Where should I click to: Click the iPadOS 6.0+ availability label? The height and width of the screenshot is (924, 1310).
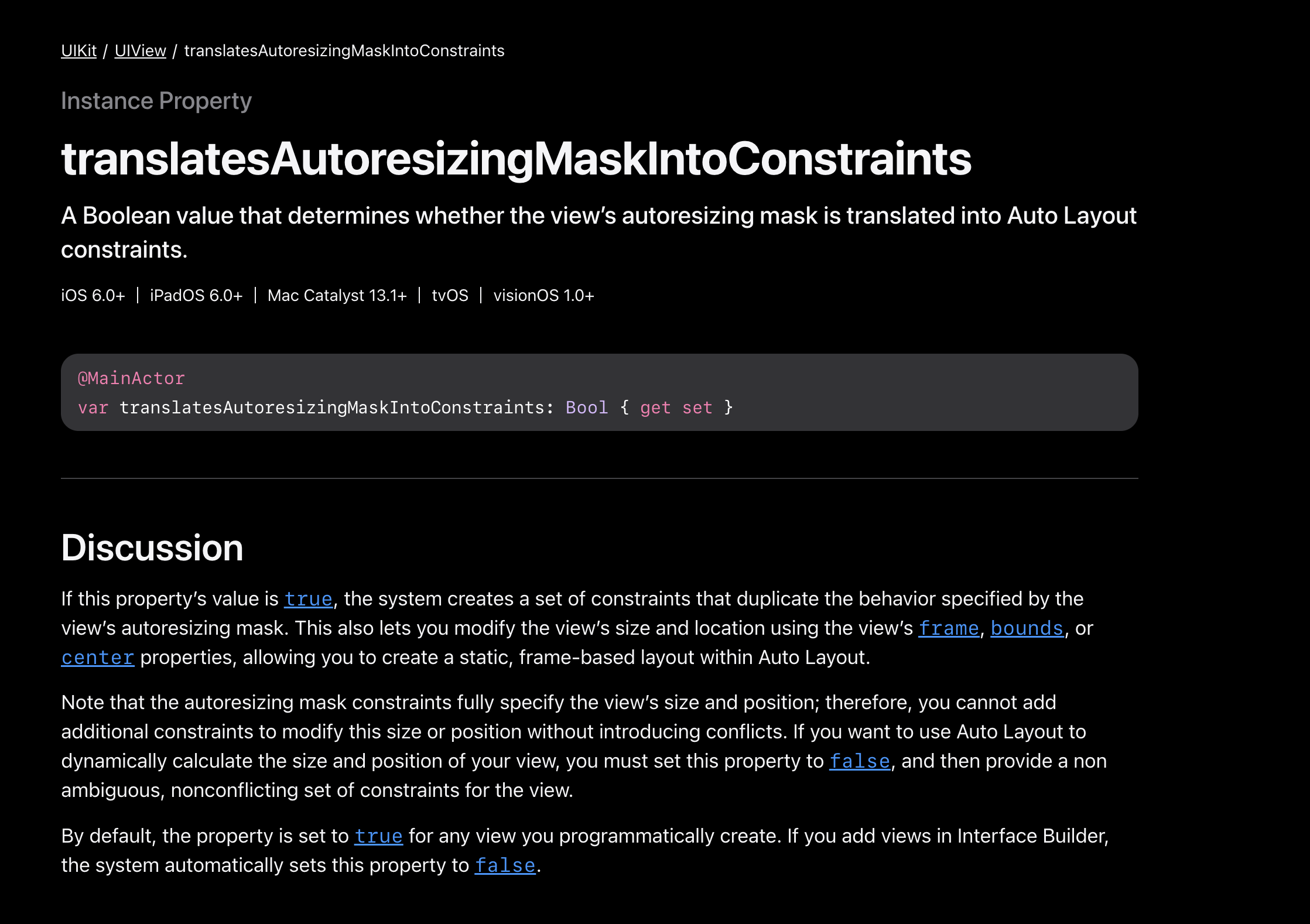196,296
